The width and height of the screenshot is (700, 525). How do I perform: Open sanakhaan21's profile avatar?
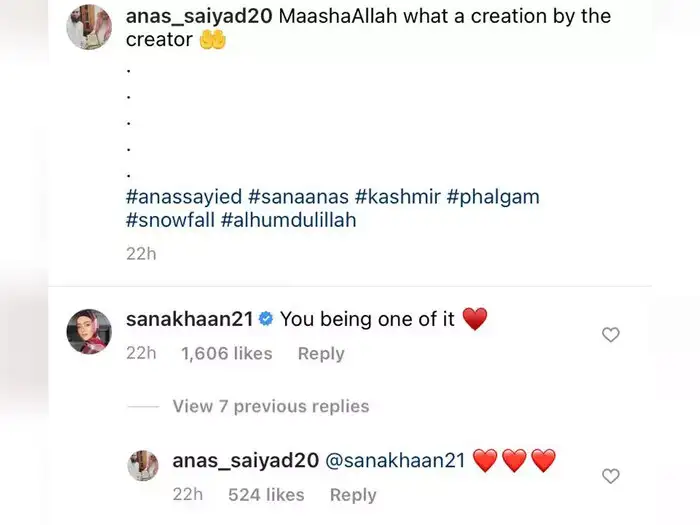88,331
